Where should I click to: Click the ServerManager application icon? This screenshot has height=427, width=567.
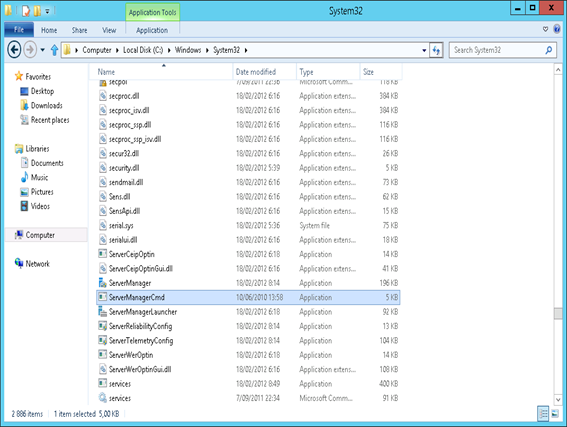click(x=102, y=282)
